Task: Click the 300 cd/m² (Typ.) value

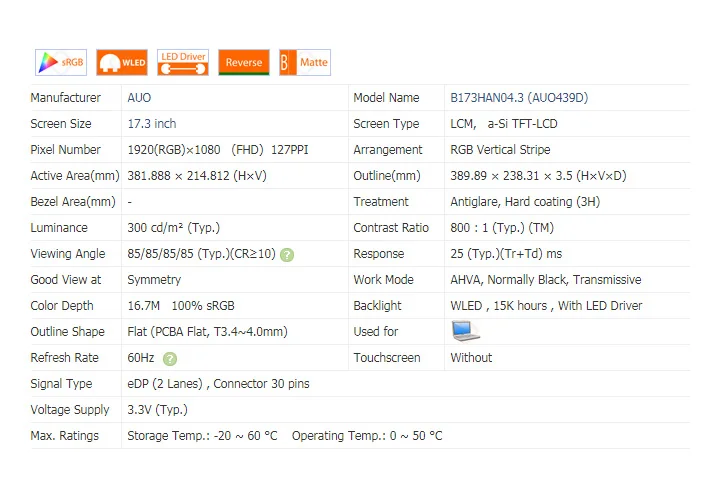Action: (x=173, y=228)
